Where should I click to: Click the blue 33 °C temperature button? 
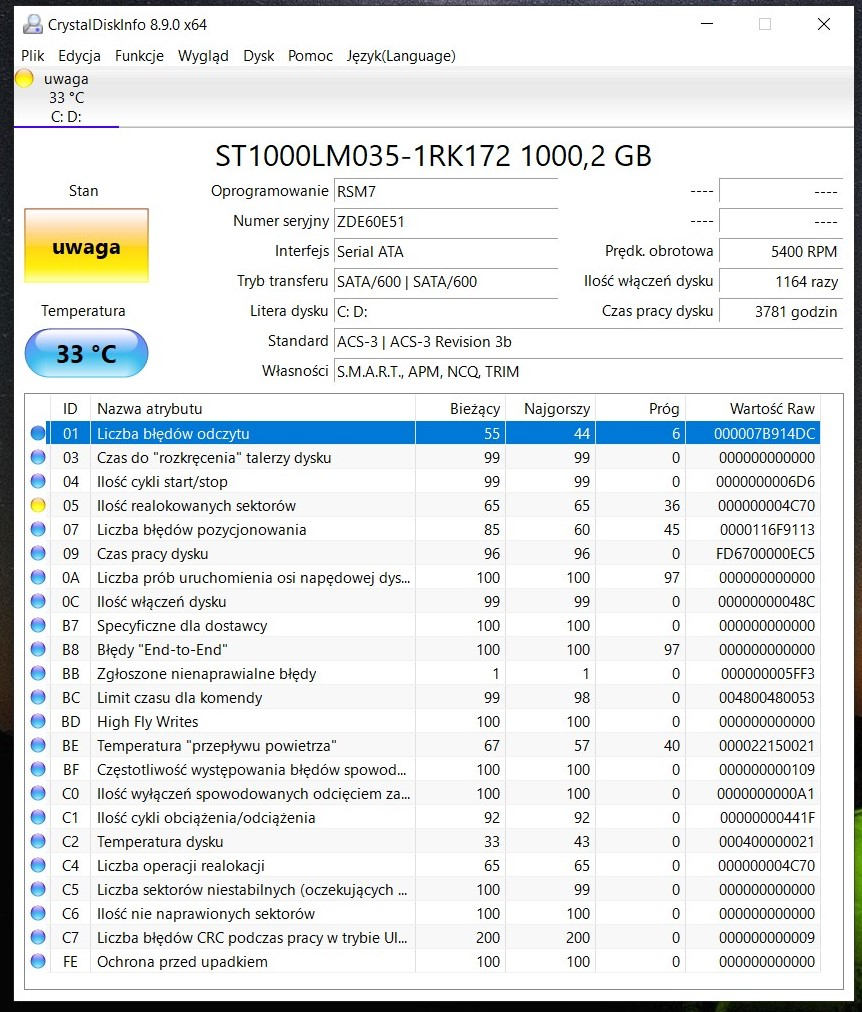[85, 353]
